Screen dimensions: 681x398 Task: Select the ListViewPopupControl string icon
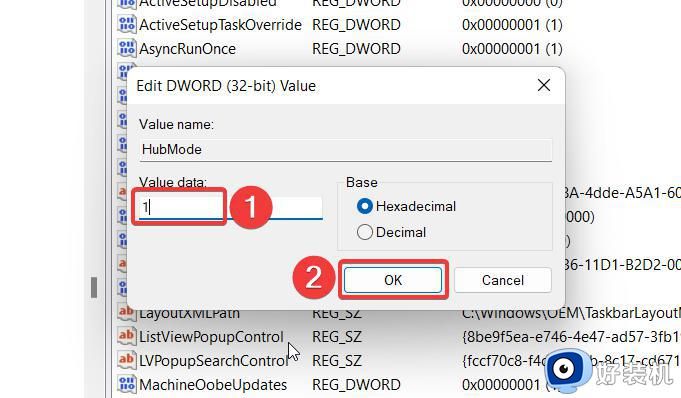[x=126, y=336]
